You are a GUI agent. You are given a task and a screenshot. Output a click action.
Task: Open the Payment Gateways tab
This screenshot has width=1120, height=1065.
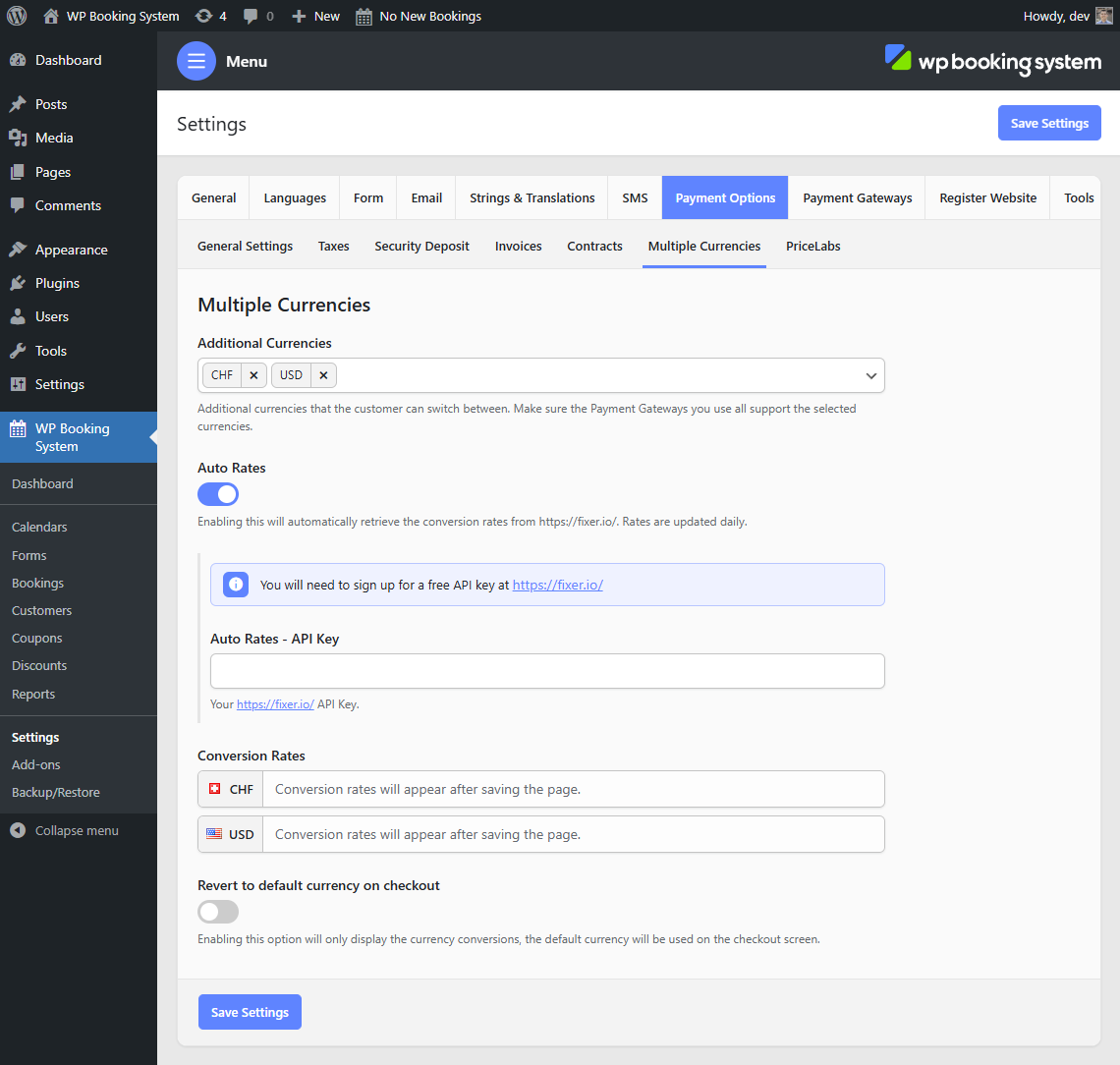click(857, 197)
